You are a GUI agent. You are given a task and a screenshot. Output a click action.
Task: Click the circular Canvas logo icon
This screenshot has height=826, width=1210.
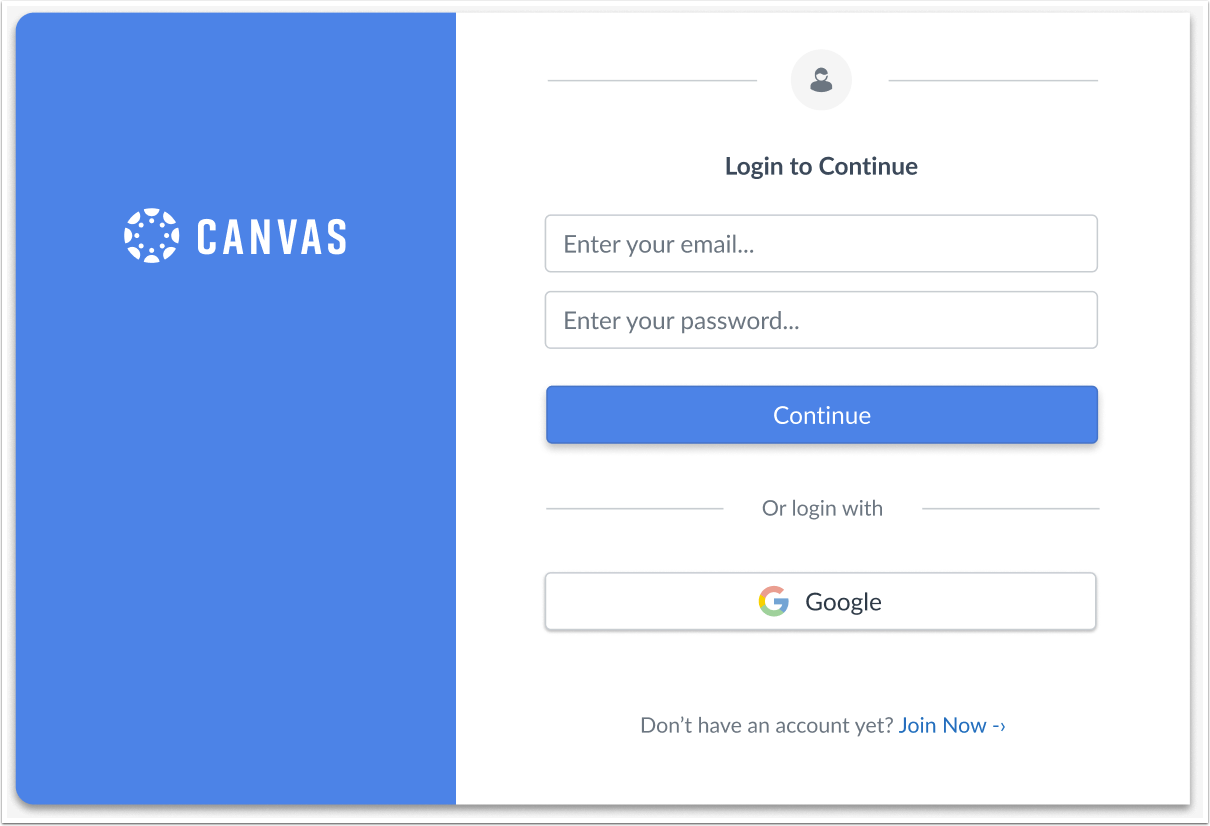(151, 236)
